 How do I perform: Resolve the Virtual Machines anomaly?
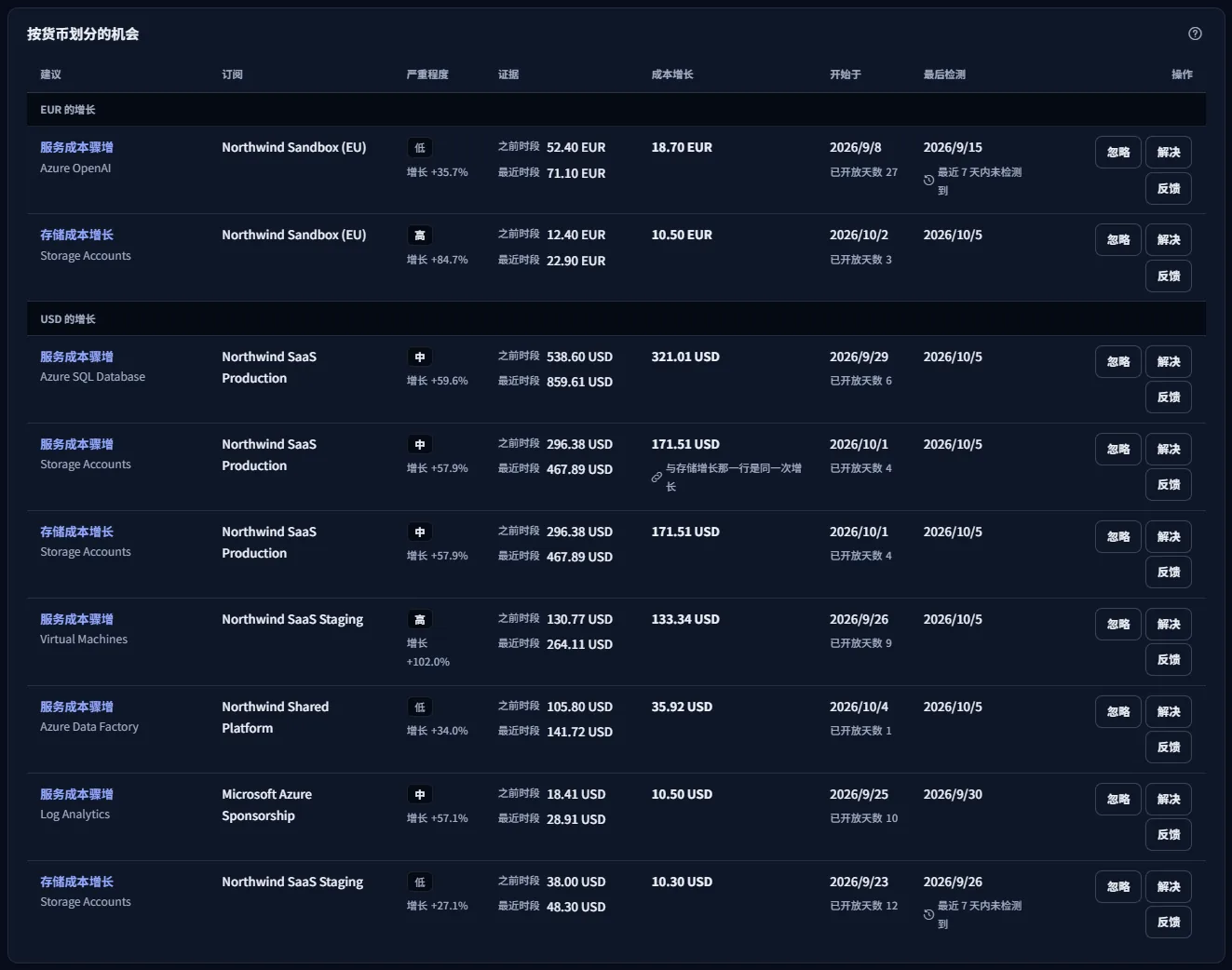pos(1169,625)
